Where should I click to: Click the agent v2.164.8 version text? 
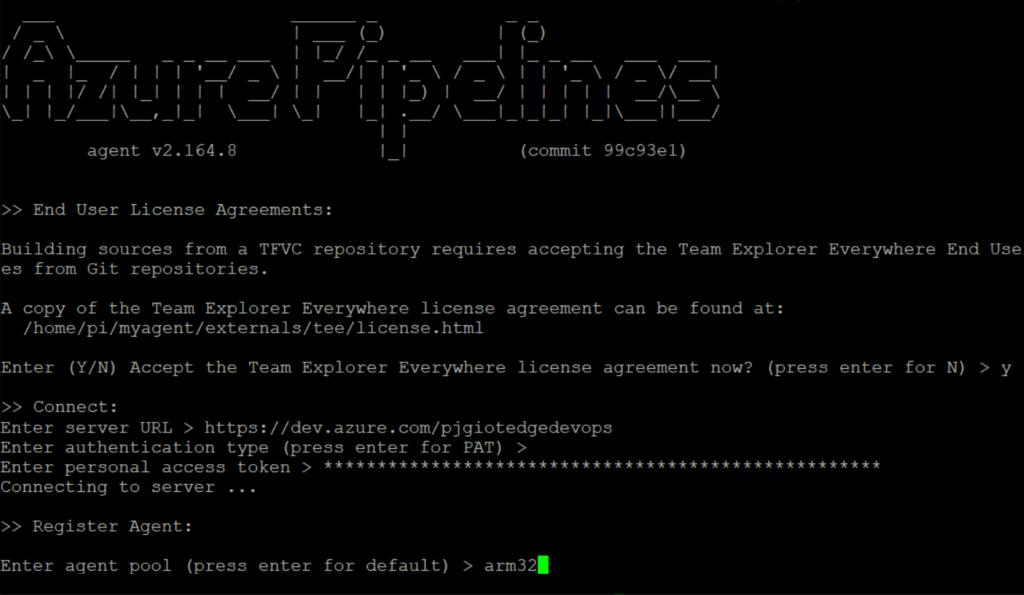162,151
